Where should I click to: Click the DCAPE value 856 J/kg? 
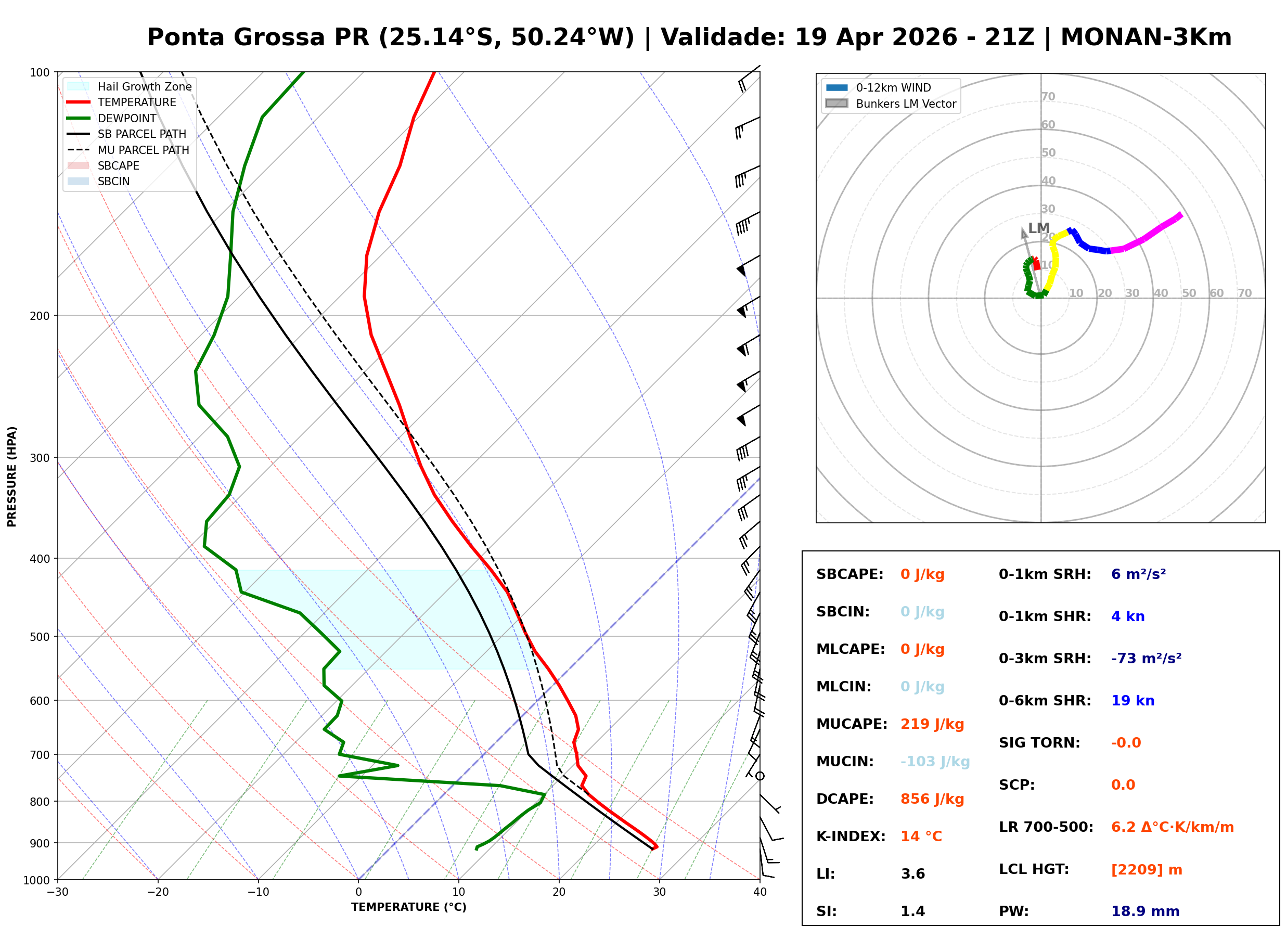[933, 799]
